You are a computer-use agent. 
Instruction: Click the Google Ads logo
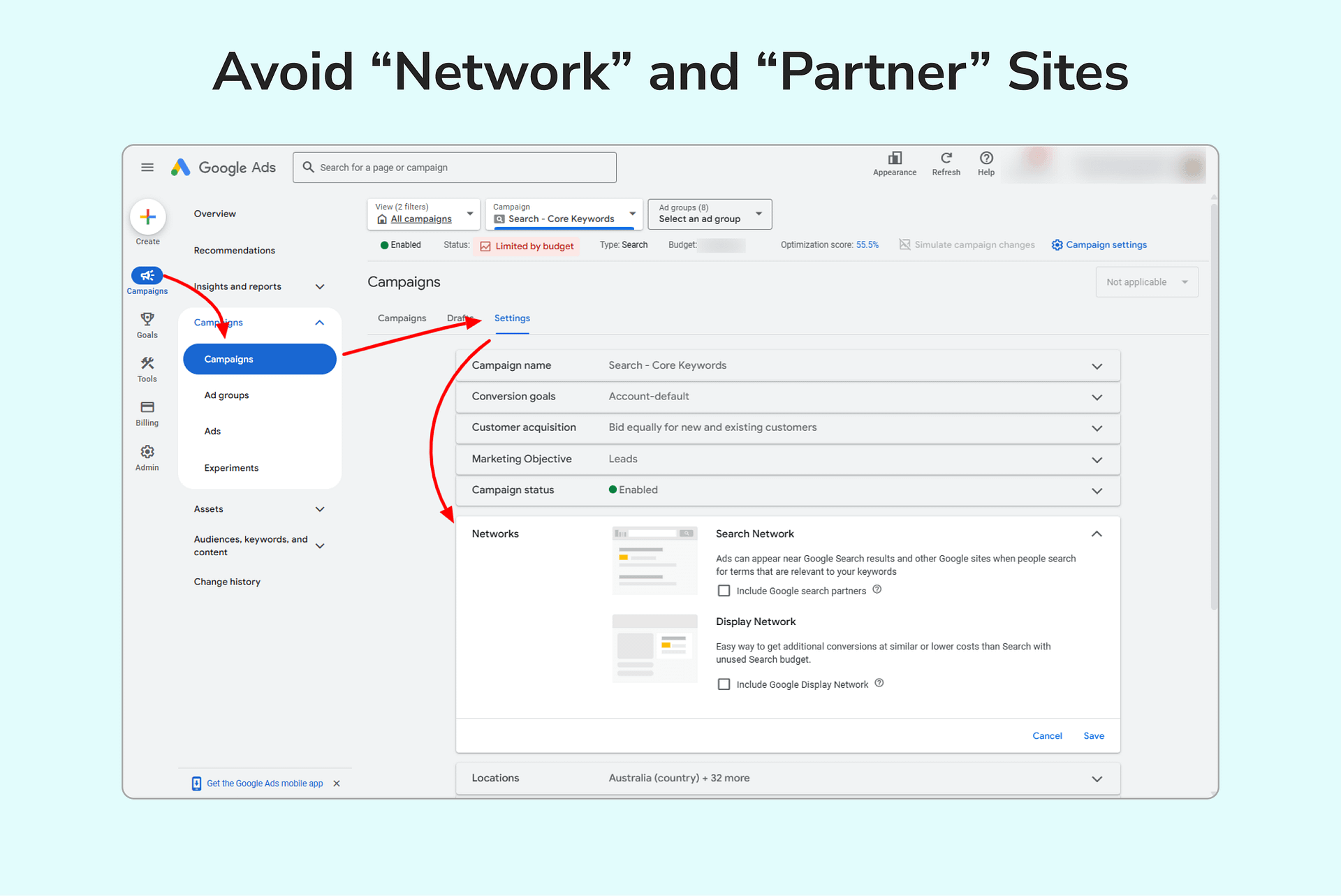tap(223, 167)
